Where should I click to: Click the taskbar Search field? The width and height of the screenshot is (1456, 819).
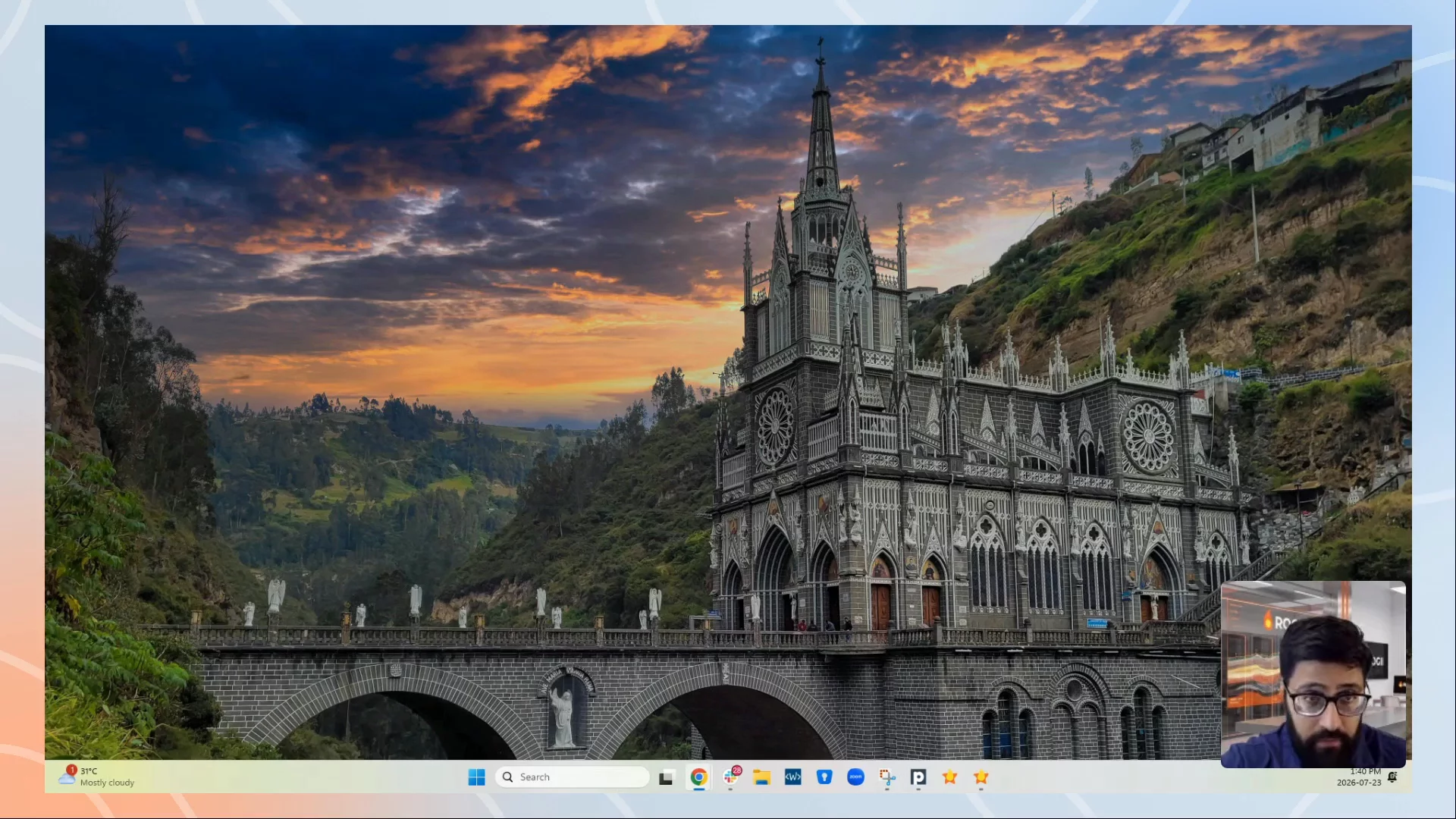(573, 777)
